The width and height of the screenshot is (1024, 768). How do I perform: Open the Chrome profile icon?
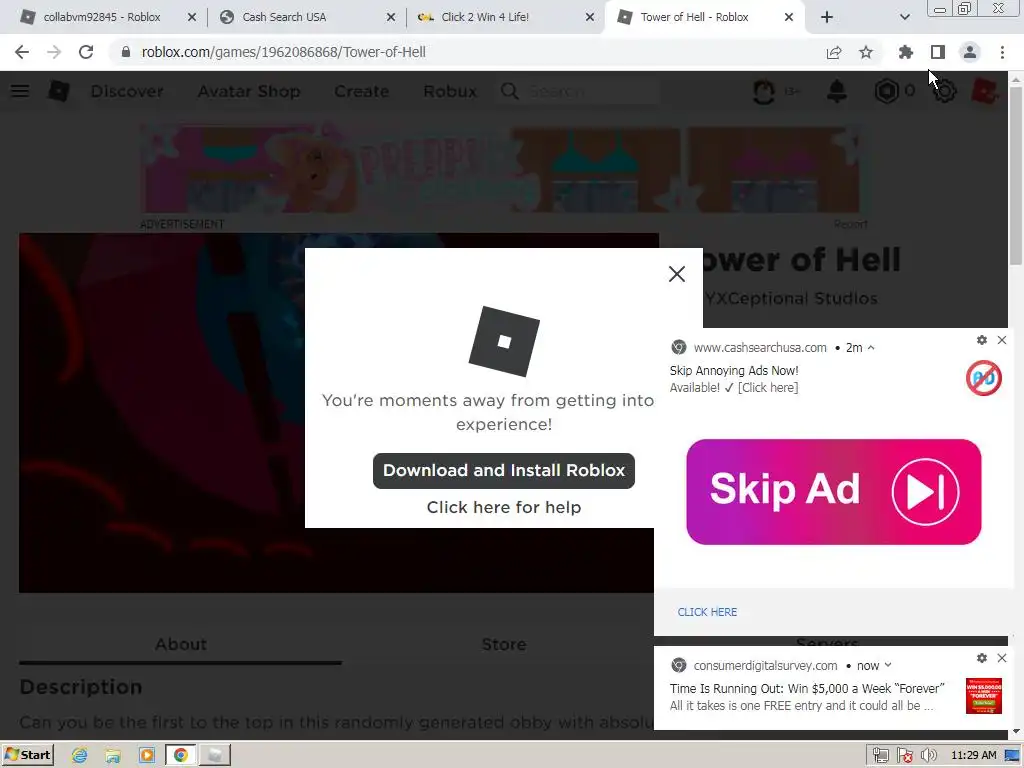(x=970, y=52)
